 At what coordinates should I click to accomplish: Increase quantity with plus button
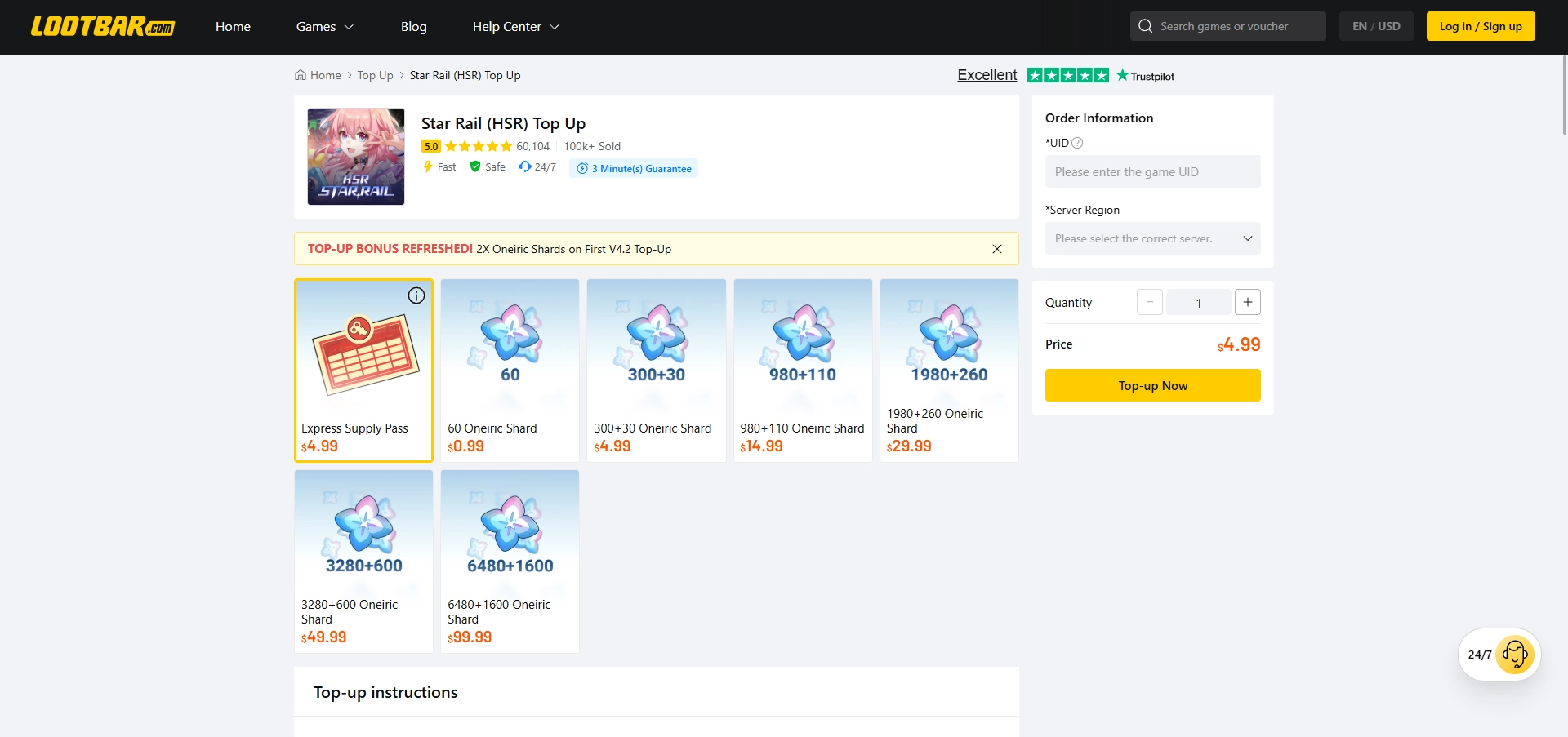pos(1248,303)
